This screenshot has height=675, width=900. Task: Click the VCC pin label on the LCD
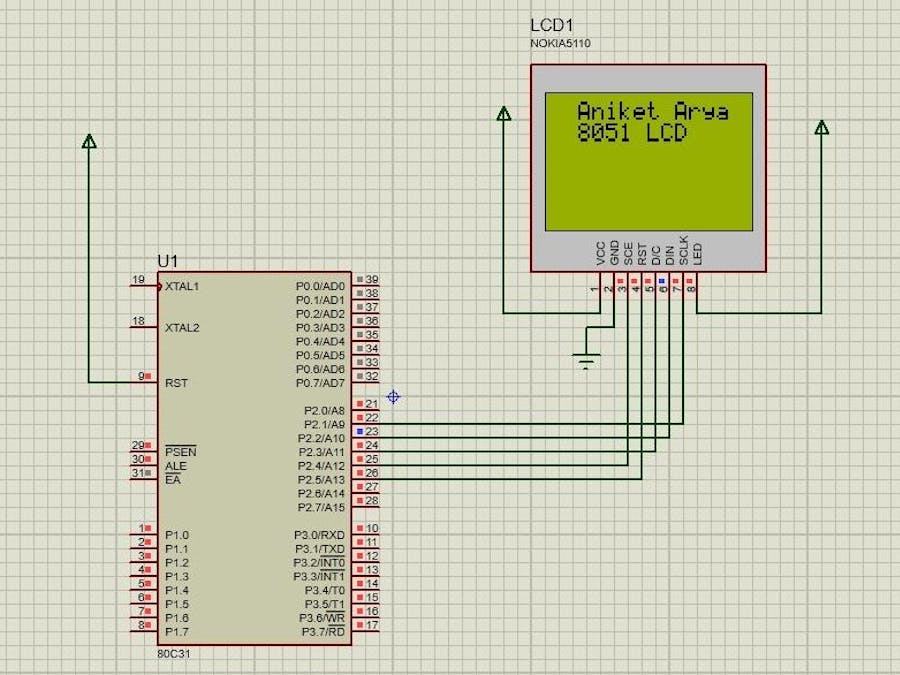[600, 253]
